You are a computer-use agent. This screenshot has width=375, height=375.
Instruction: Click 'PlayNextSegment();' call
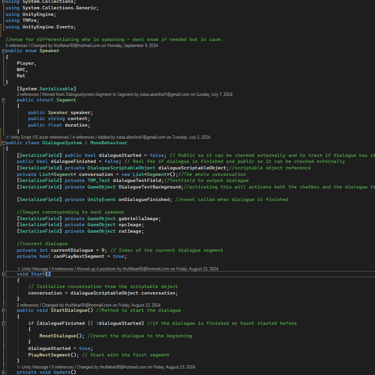(x=53, y=355)
